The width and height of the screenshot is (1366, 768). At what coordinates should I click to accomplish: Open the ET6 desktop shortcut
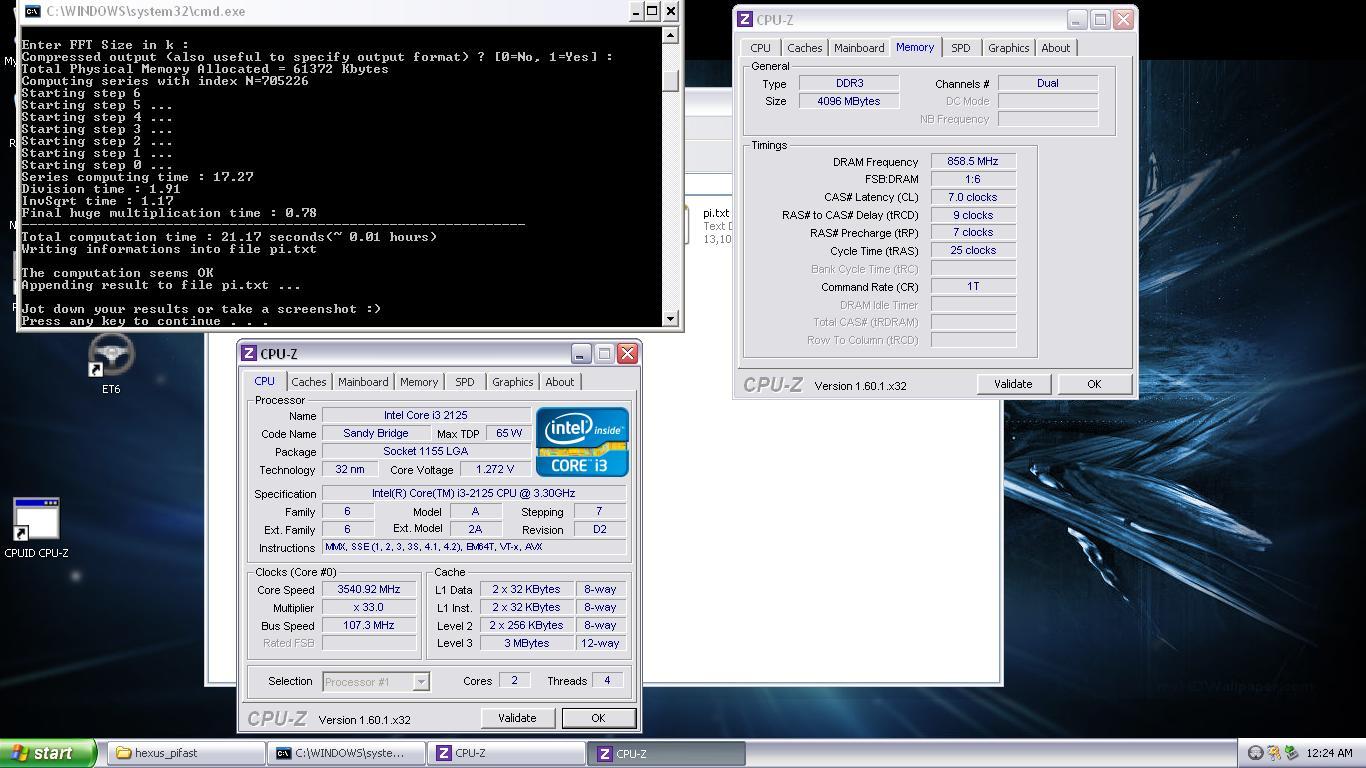point(111,364)
